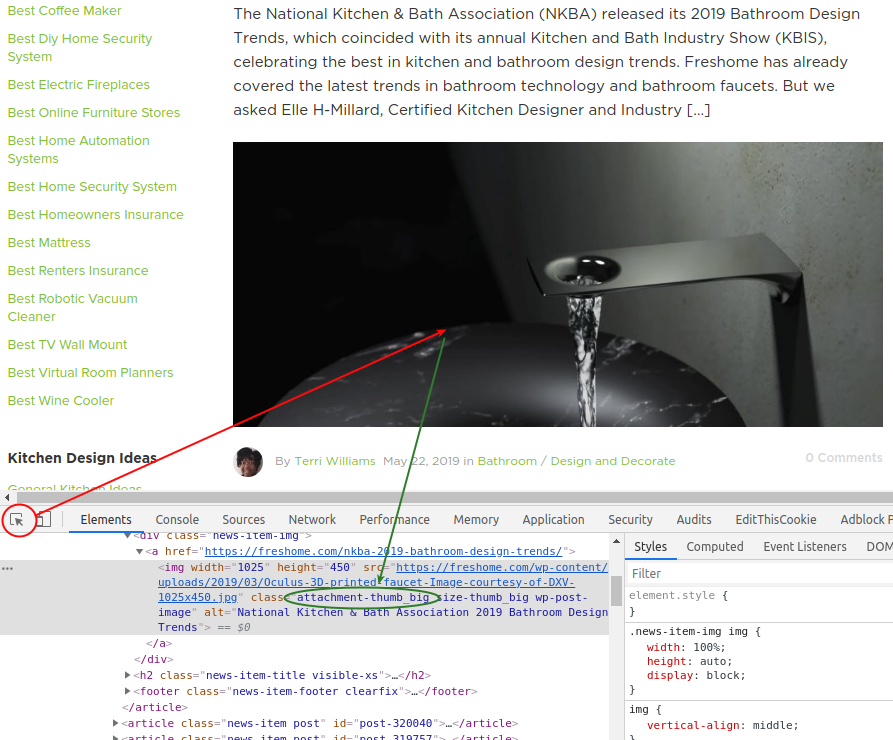Select the Computed styles tab
Image resolution: width=893 pixels, height=740 pixels.
(x=714, y=547)
